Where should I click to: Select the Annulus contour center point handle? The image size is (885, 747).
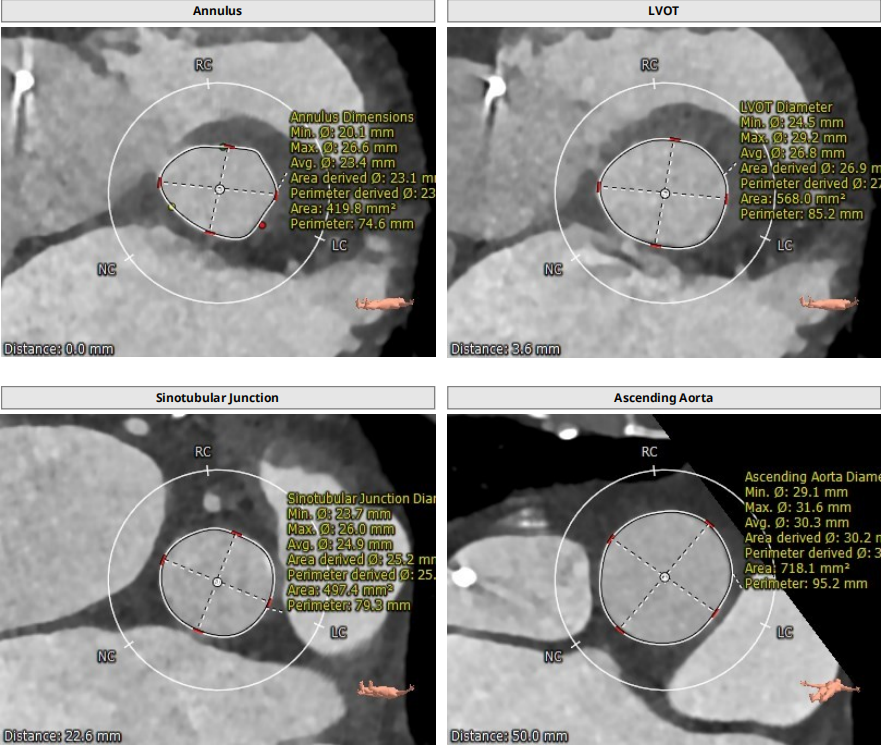point(219,189)
